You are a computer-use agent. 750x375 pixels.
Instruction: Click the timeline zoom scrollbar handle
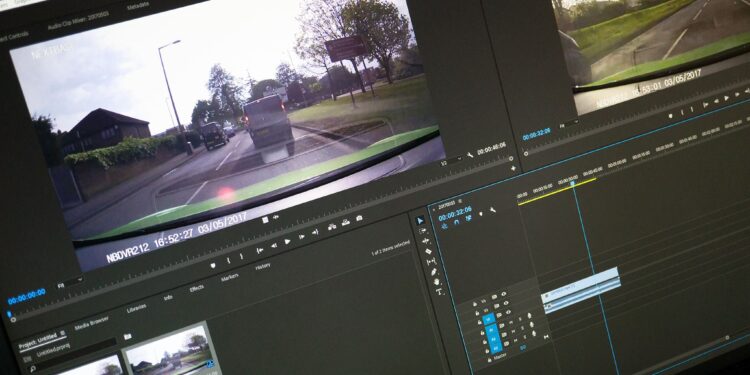click(x=727, y=338)
